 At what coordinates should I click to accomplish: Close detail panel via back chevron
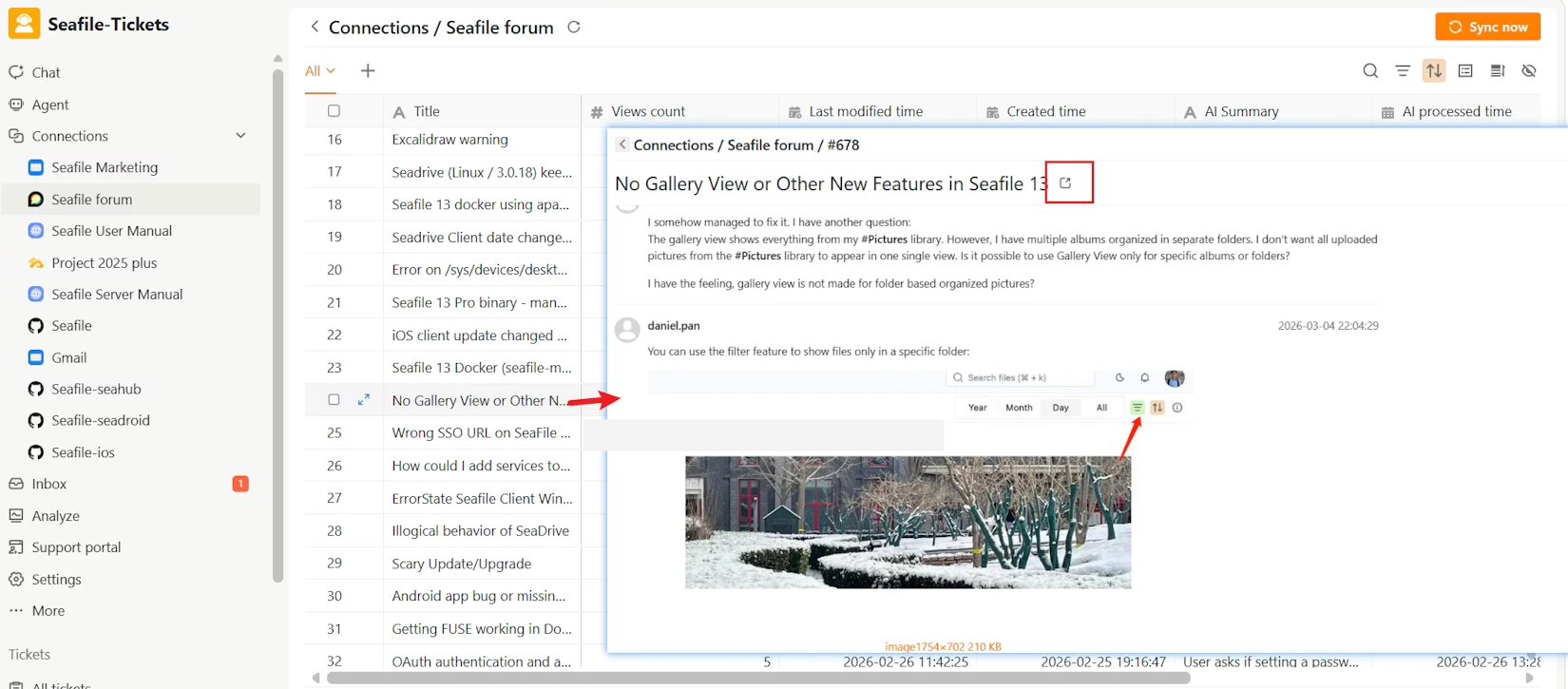621,144
